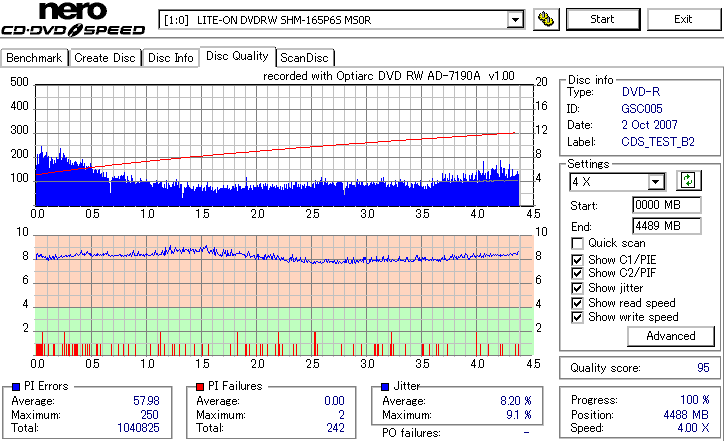Click the Exit button

[683, 19]
